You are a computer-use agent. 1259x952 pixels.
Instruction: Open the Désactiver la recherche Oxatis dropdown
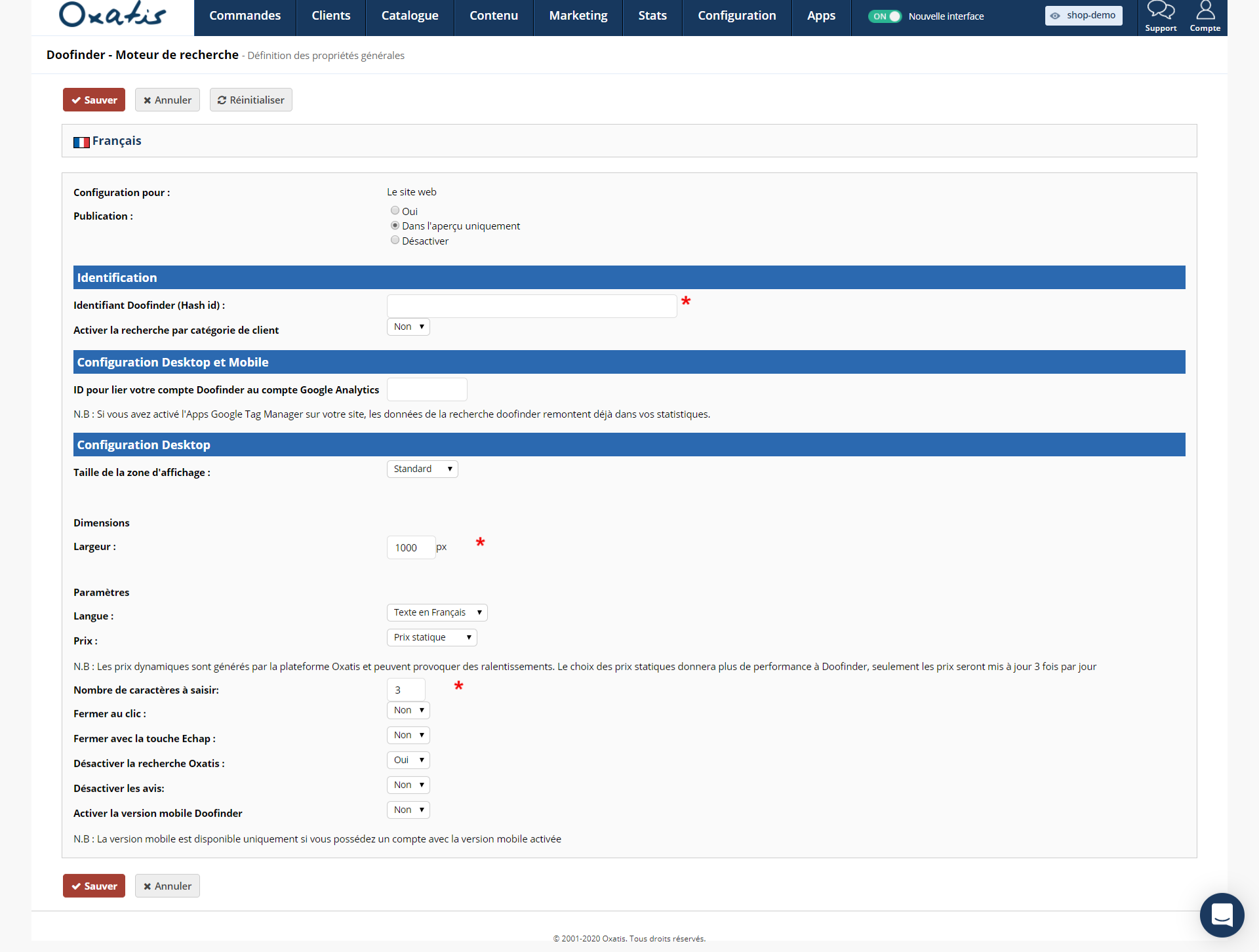tap(409, 760)
